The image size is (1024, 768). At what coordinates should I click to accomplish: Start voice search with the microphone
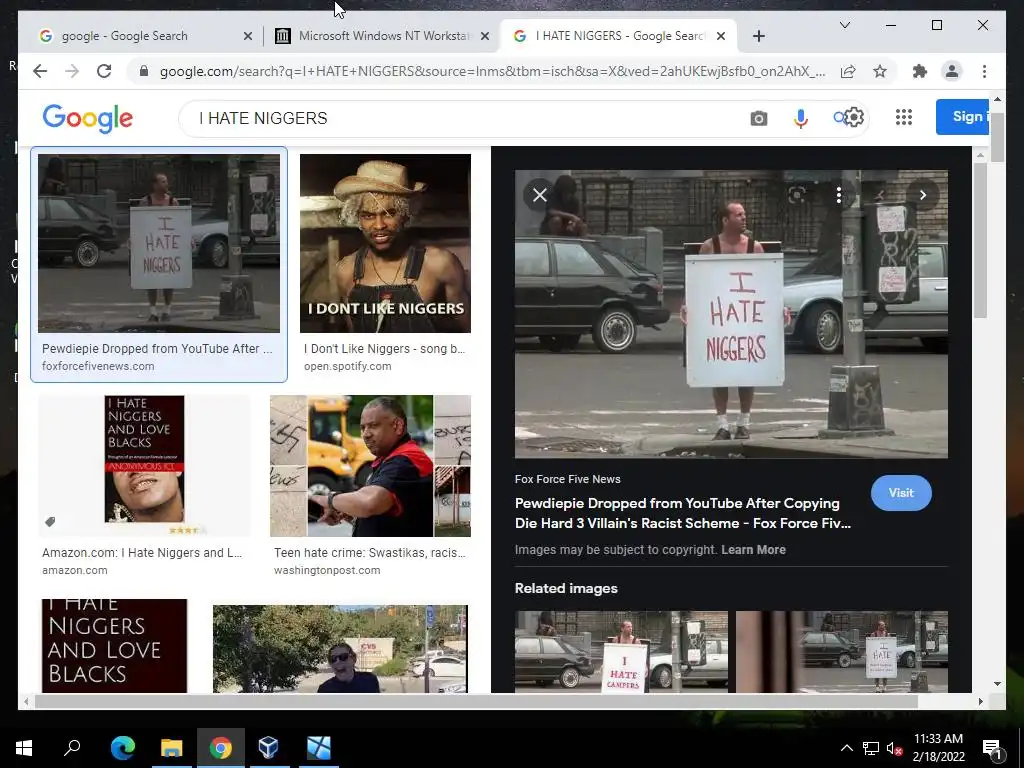click(x=801, y=118)
